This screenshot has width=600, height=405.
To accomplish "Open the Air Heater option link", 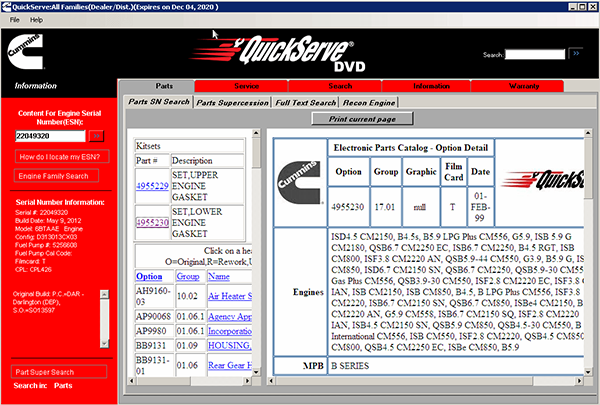I will [230, 296].
